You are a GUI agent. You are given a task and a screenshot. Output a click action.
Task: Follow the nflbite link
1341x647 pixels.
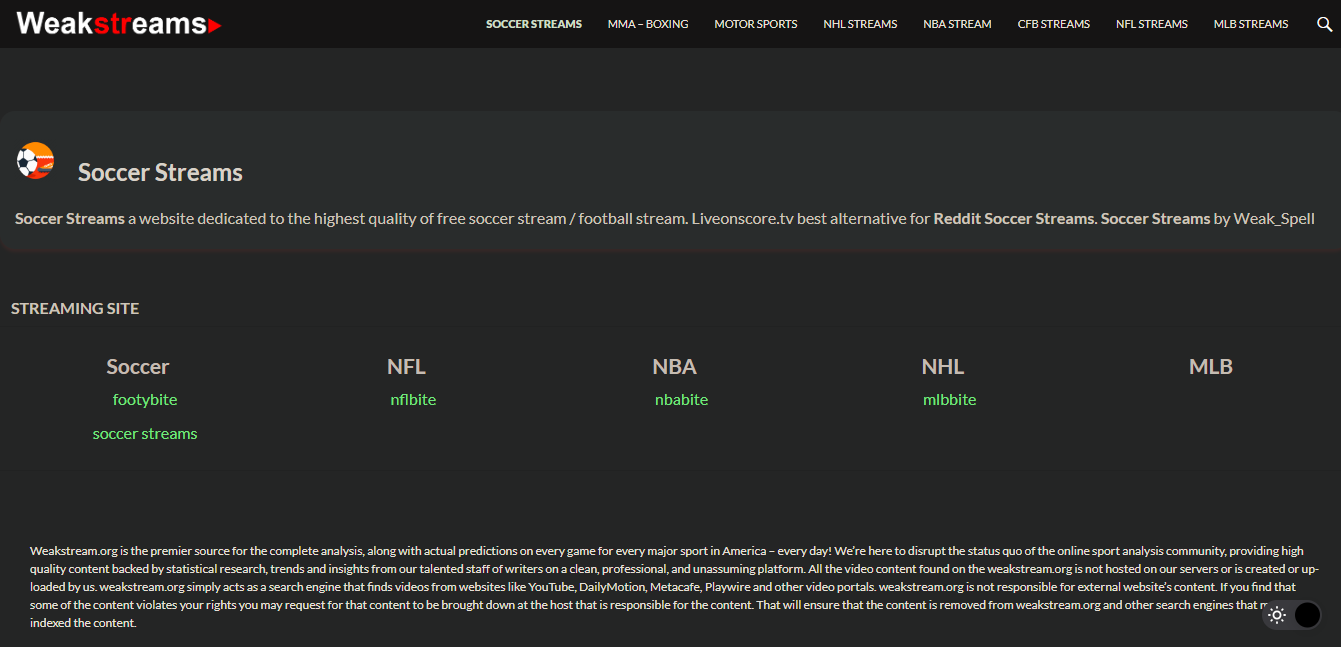413,400
